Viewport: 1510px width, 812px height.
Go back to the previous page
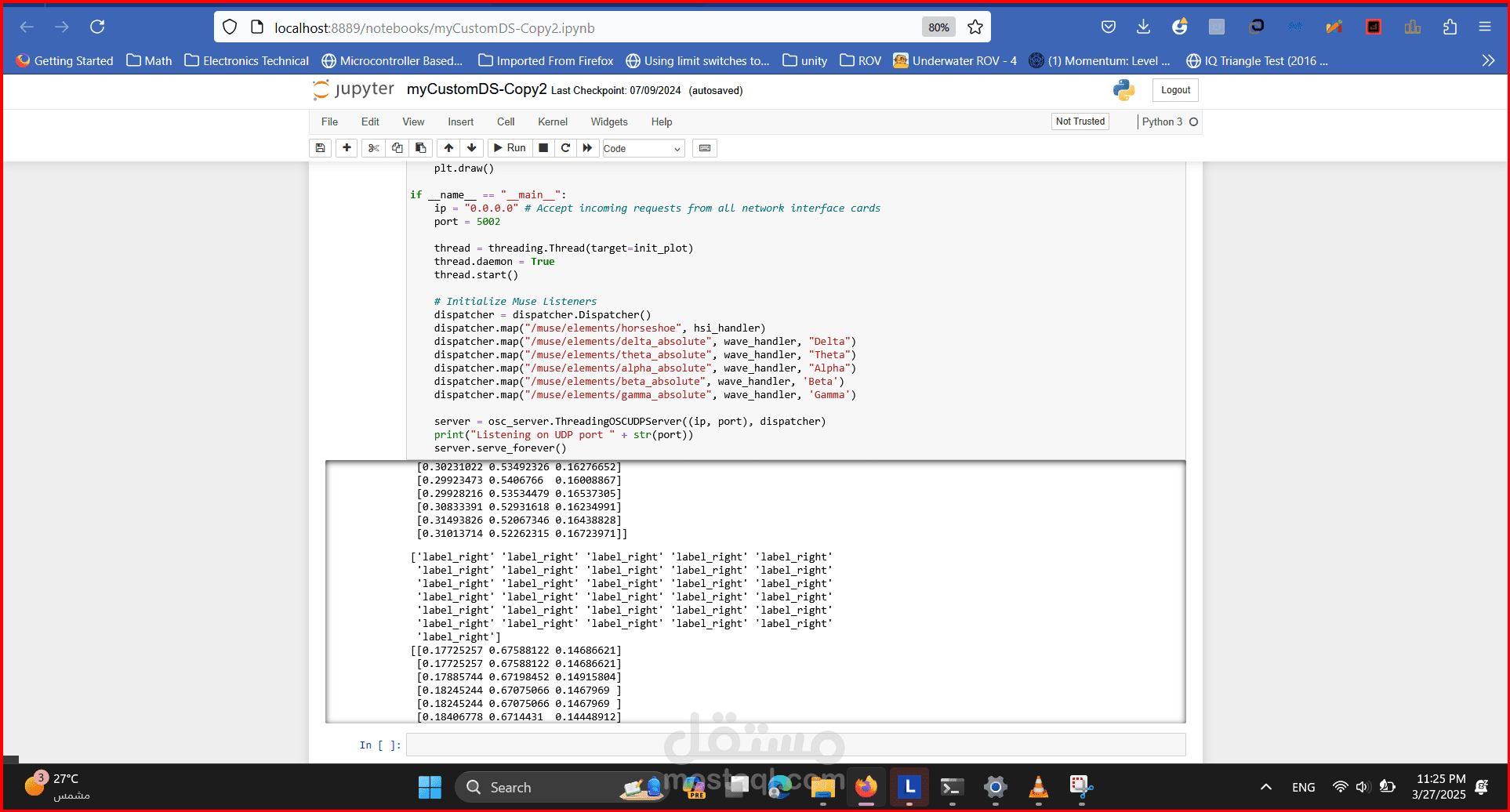coord(27,27)
